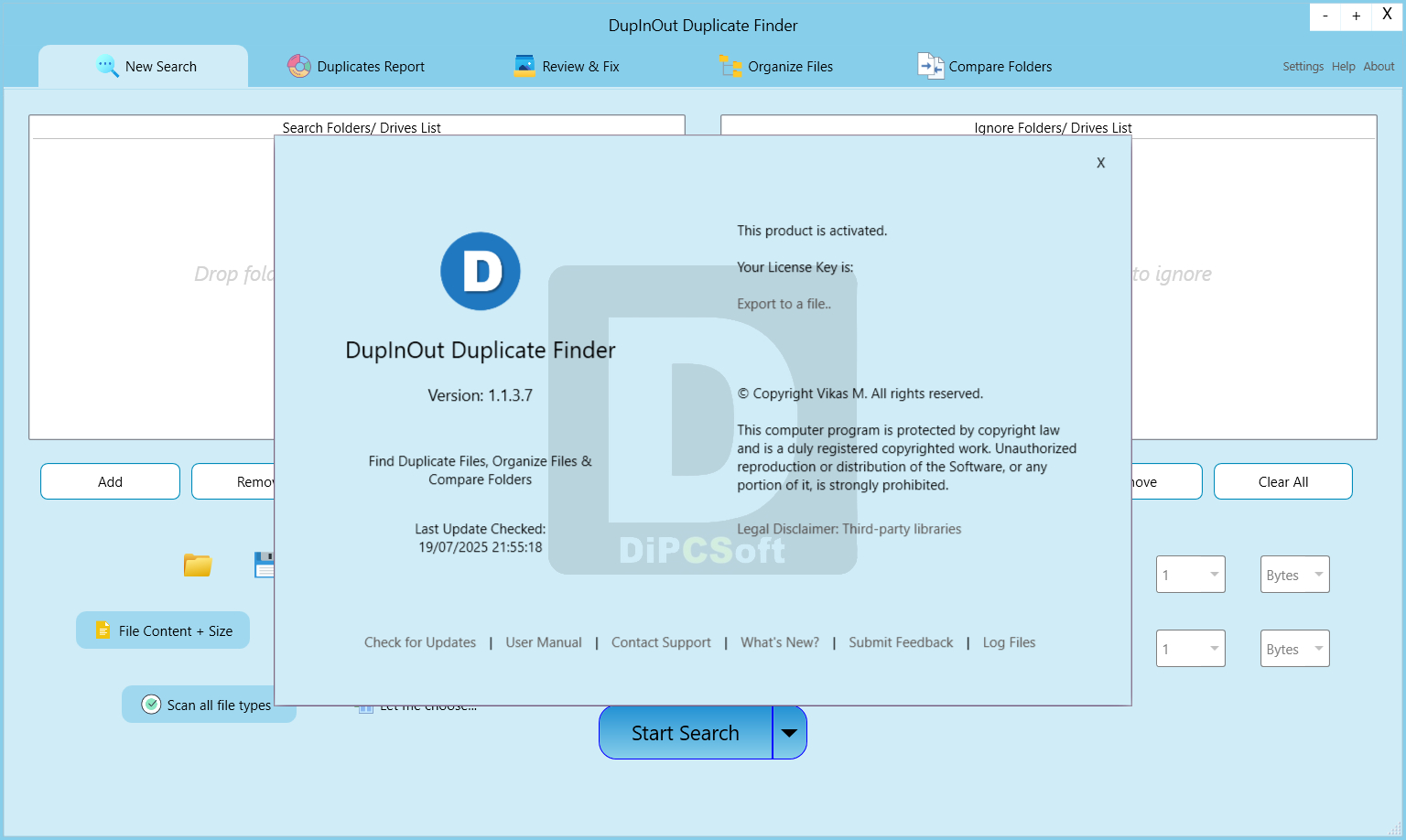1406x840 pixels.
Task: Click the Your License Key is text
Action: tap(795, 267)
